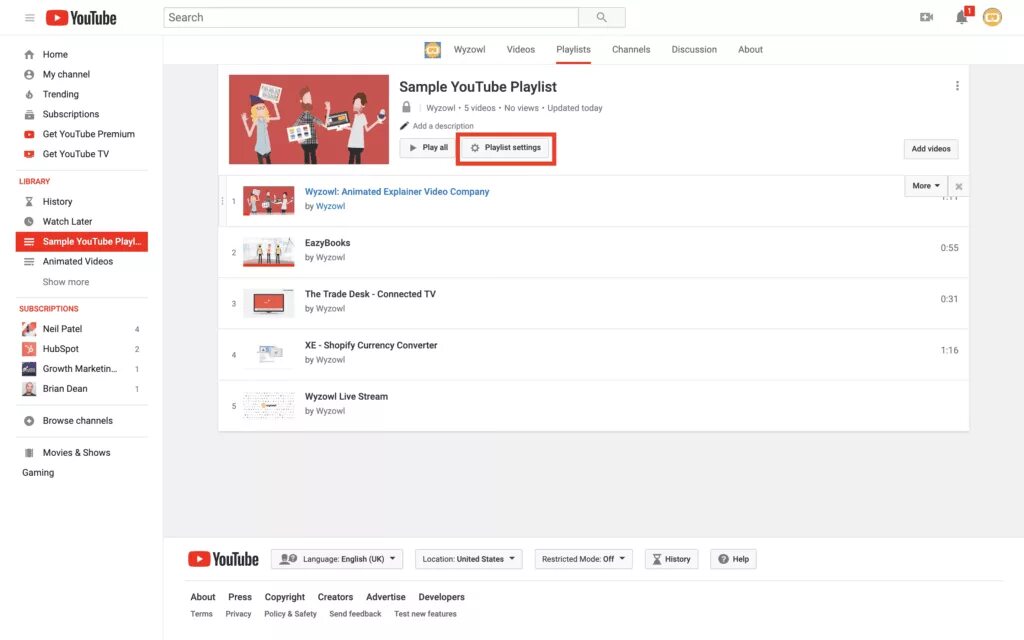1024x640 pixels.
Task: Click The Trade Desk video thumbnail
Action: coord(268,303)
